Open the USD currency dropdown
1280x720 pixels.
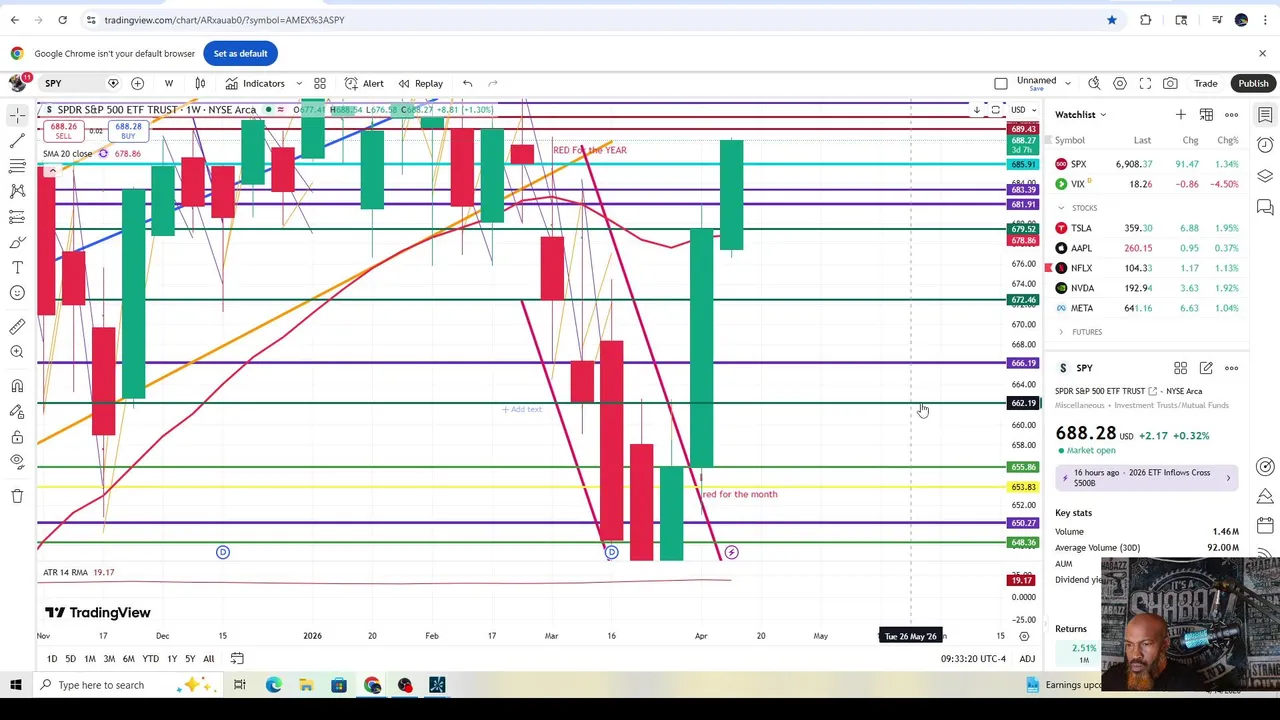(x=1022, y=109)
